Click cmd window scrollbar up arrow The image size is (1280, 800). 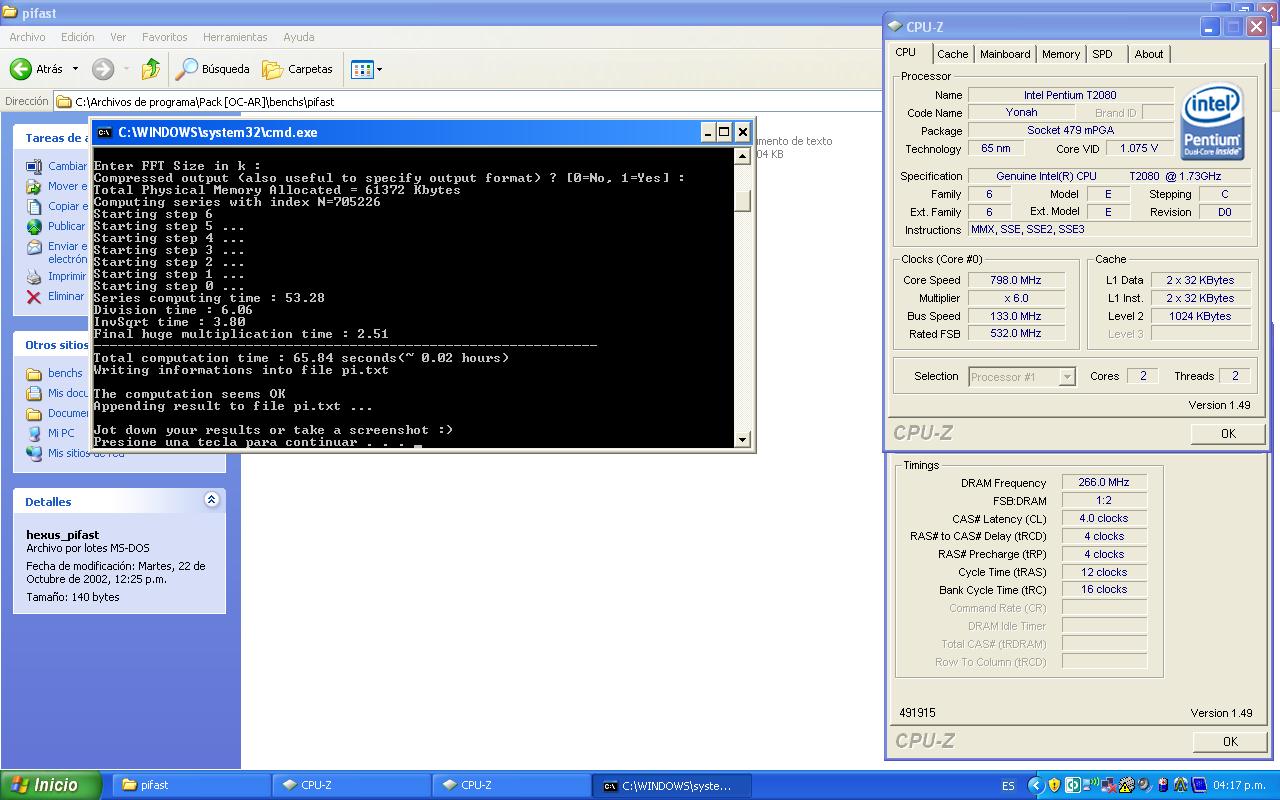[742, 156]
